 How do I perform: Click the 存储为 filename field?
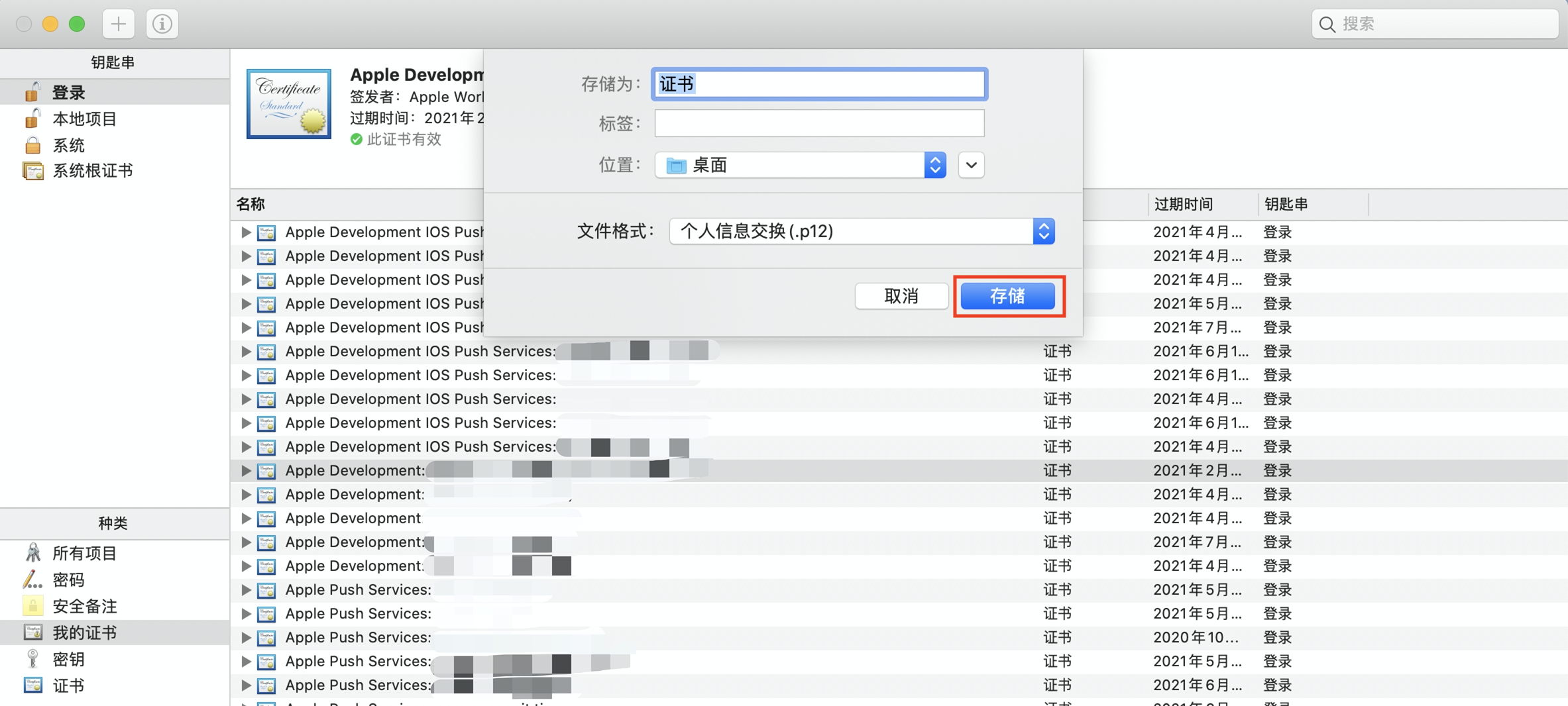point(819,84)
